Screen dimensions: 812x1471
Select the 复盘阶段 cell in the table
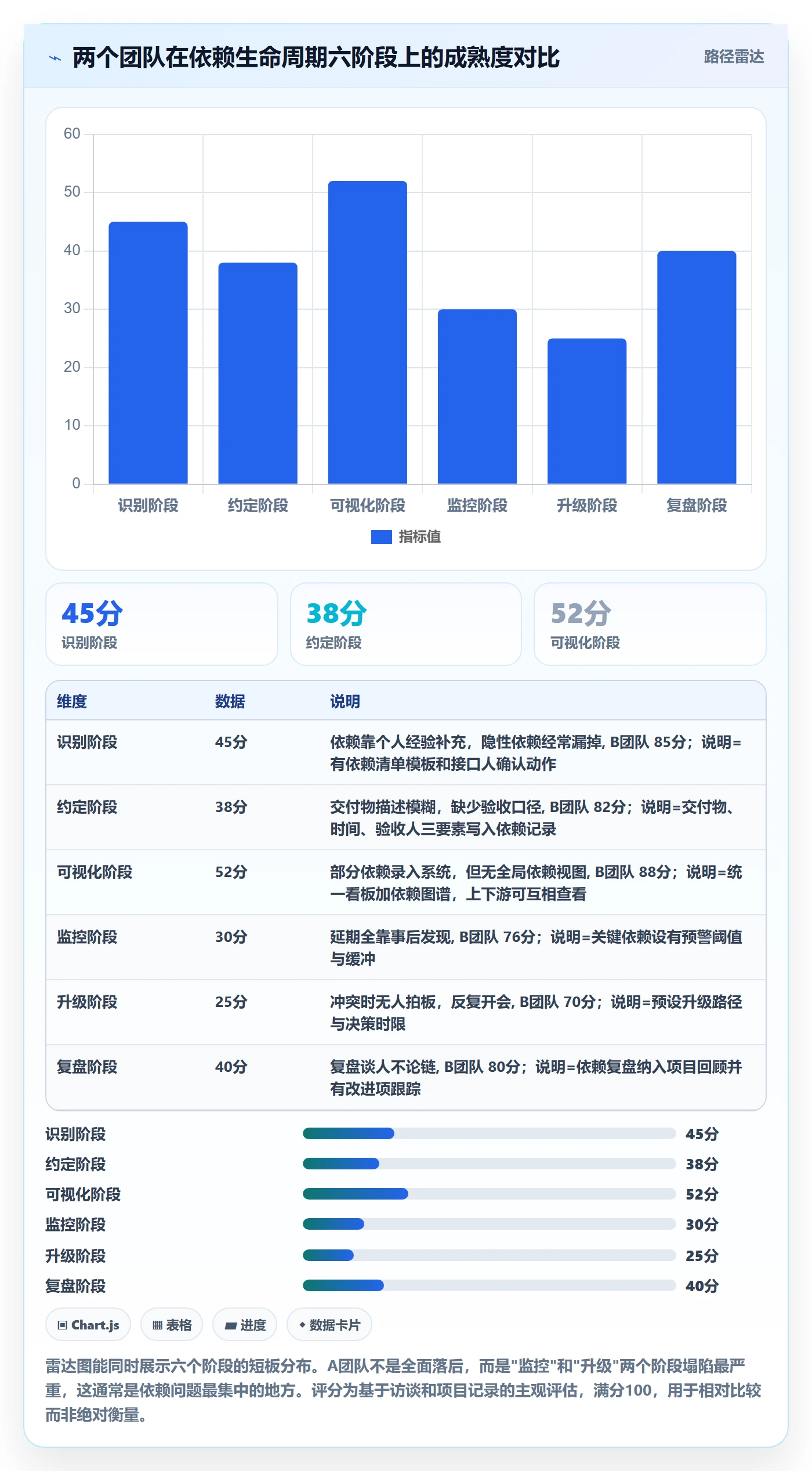coord(87,1067)
